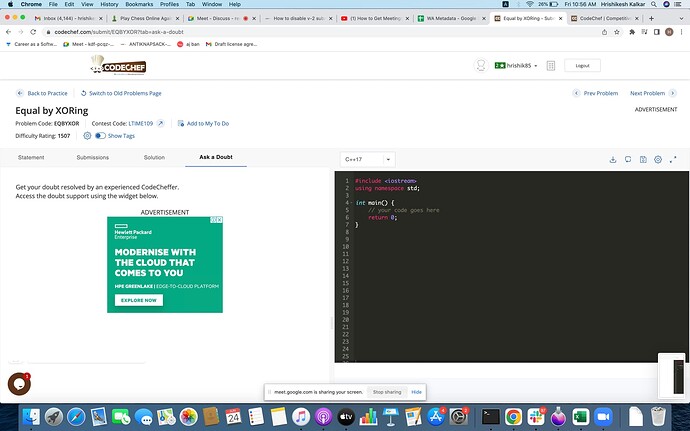The height and width of the screenshot is (431, 690).
Task: Reload the page with the refresh icon
Action: pyautogui.click(x=33, y=32)
